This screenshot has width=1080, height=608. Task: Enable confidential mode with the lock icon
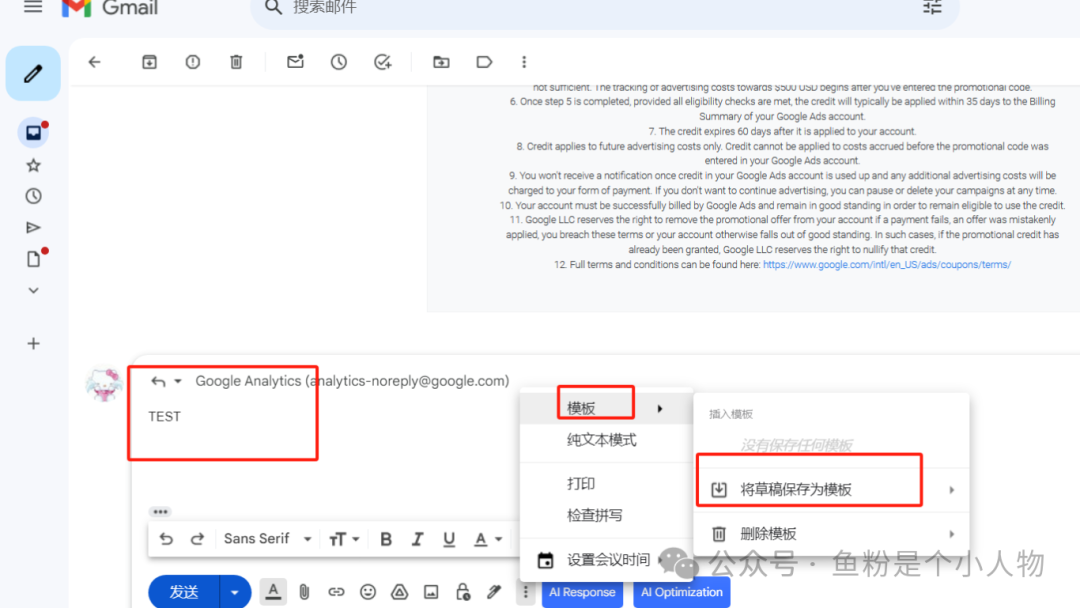coord(462,591)
